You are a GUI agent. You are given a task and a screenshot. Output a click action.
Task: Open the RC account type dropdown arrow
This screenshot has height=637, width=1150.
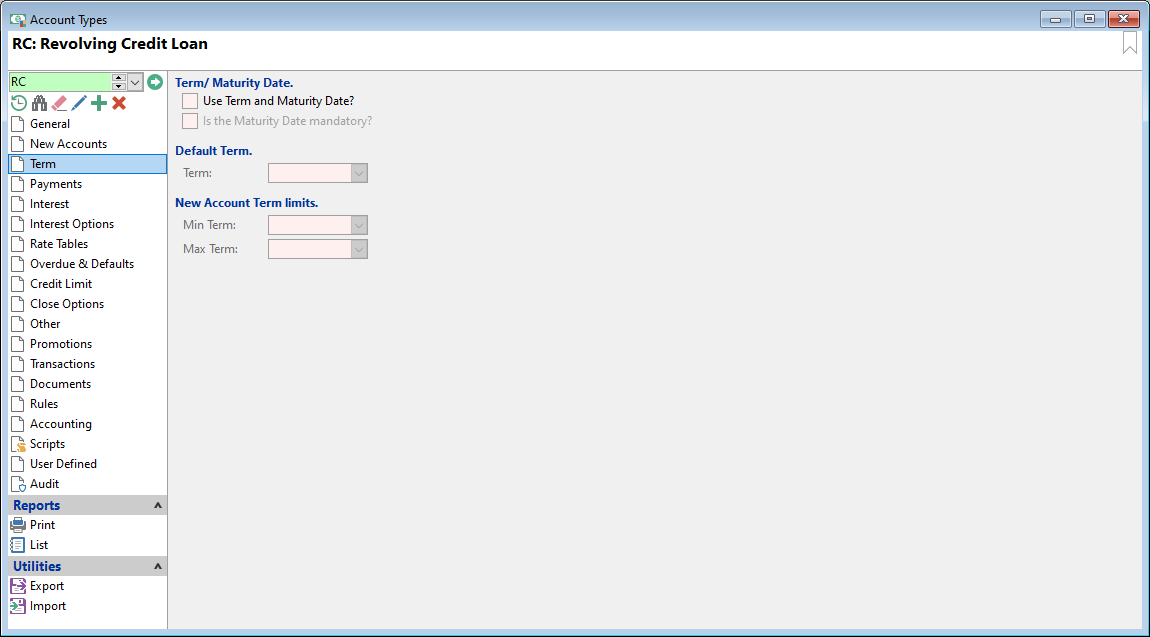pyautogui.click(x=135, y=82)
